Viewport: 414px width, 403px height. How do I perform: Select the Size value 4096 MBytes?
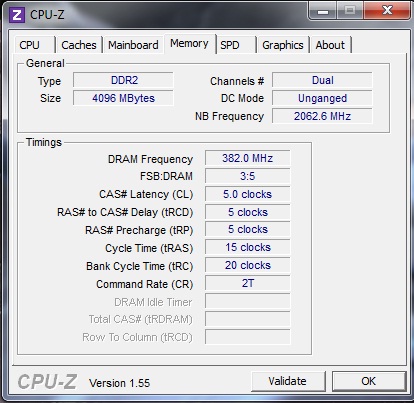point(123,98)
